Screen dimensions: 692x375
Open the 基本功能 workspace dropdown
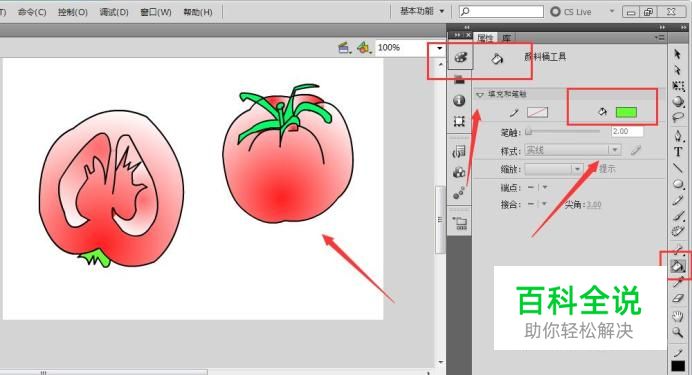coord(422,11)
